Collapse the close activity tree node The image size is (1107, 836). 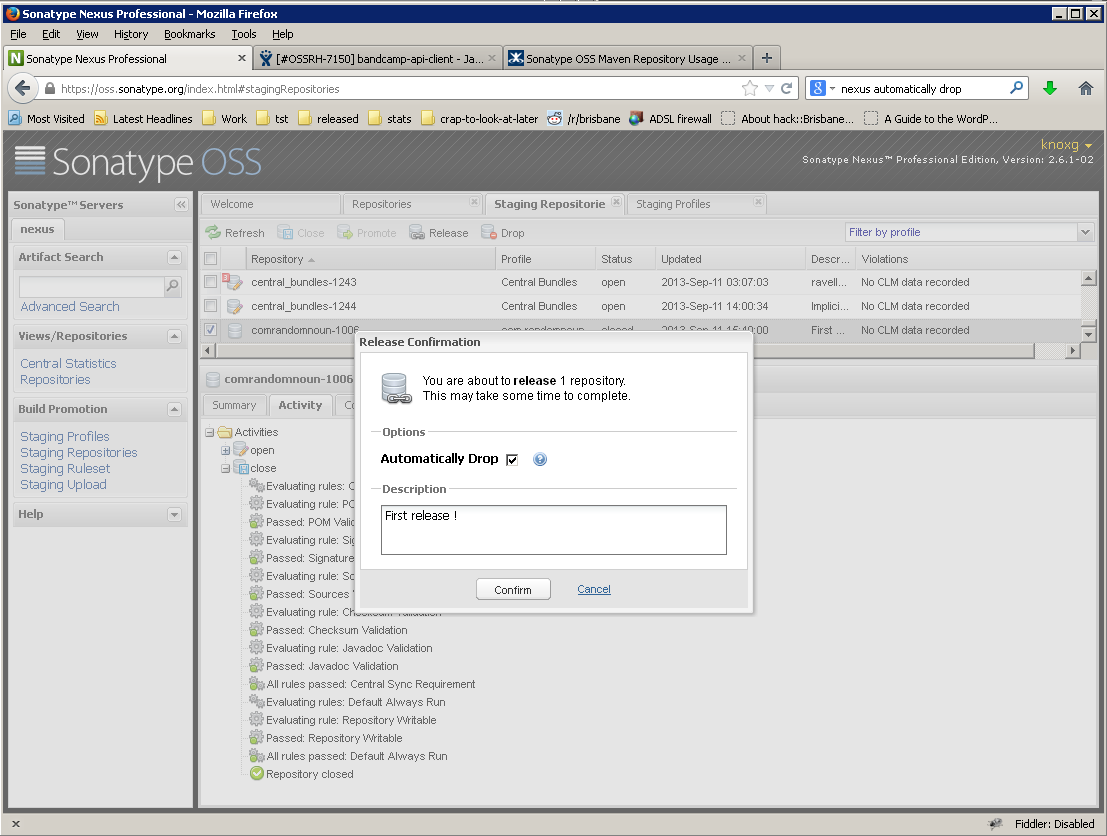225,468
